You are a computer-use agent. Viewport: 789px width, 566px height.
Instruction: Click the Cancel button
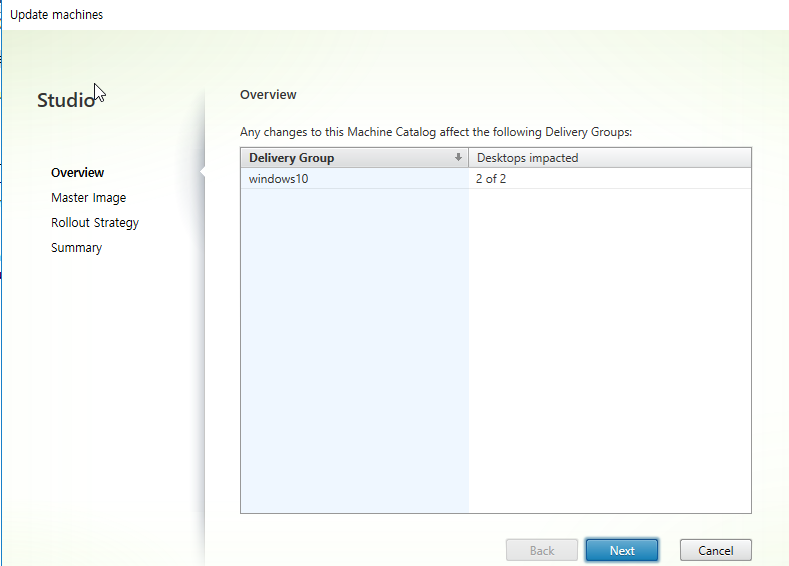coord(716,550)
